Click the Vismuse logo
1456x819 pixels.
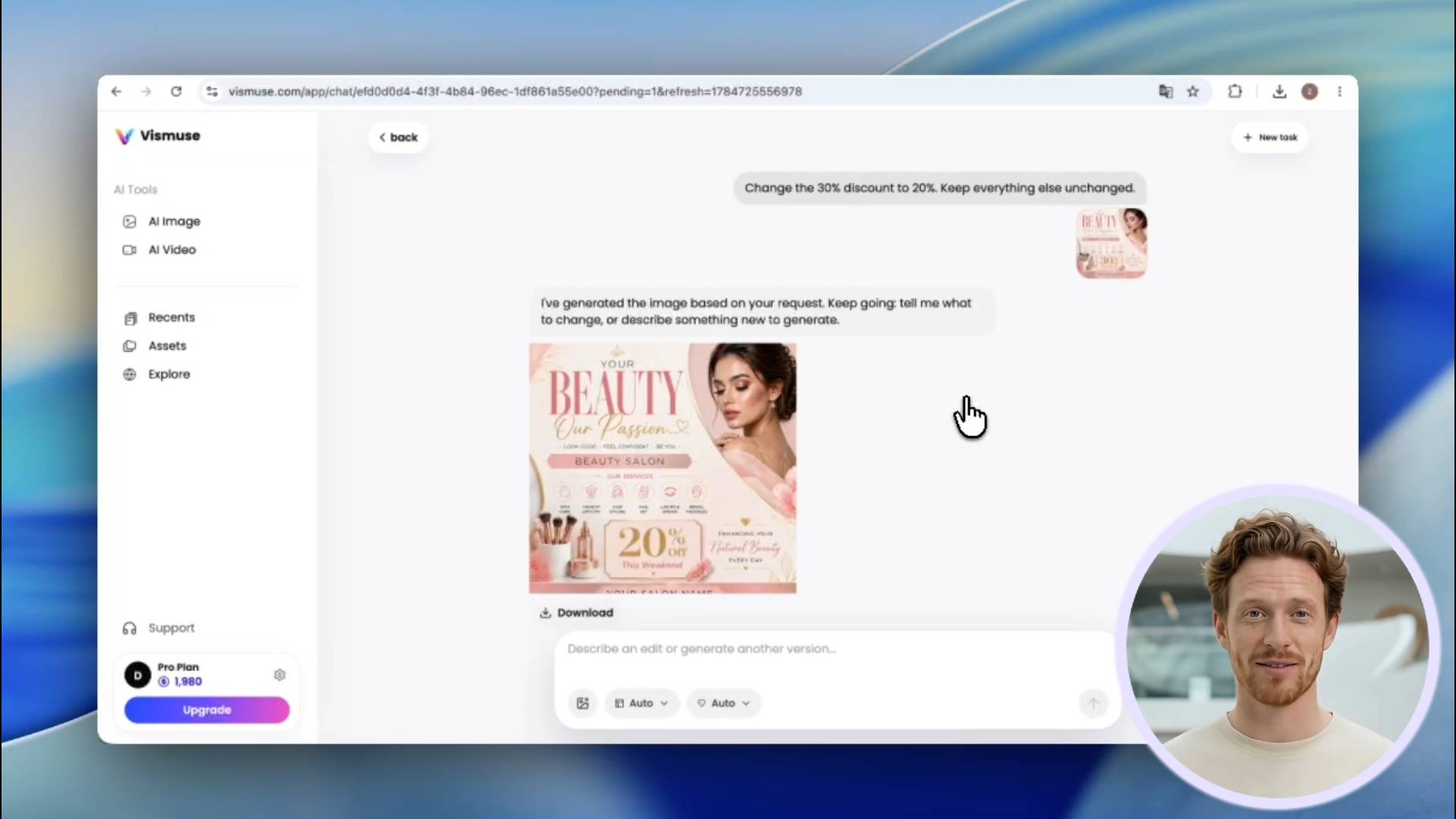click(x=158, y=136)
